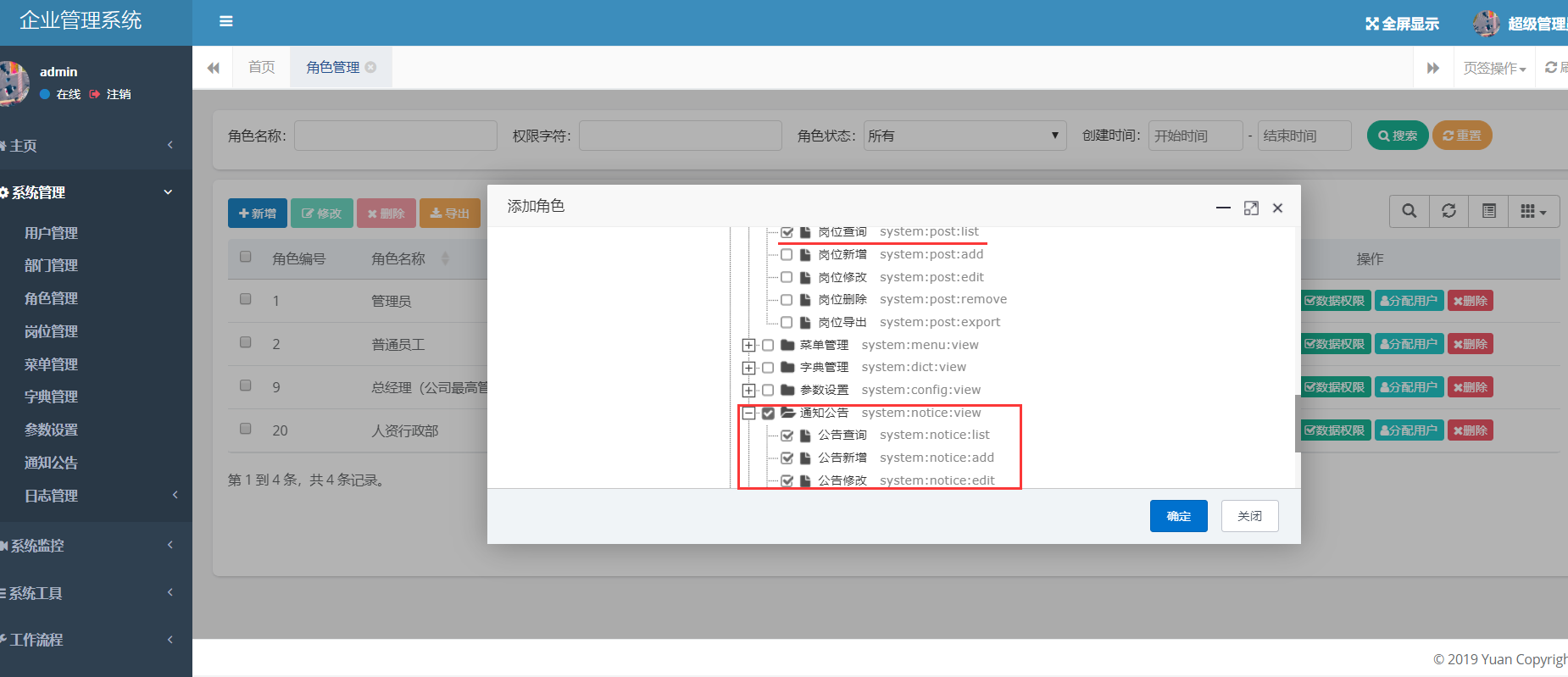Click the 开始时间 date field

point(1195,136)
